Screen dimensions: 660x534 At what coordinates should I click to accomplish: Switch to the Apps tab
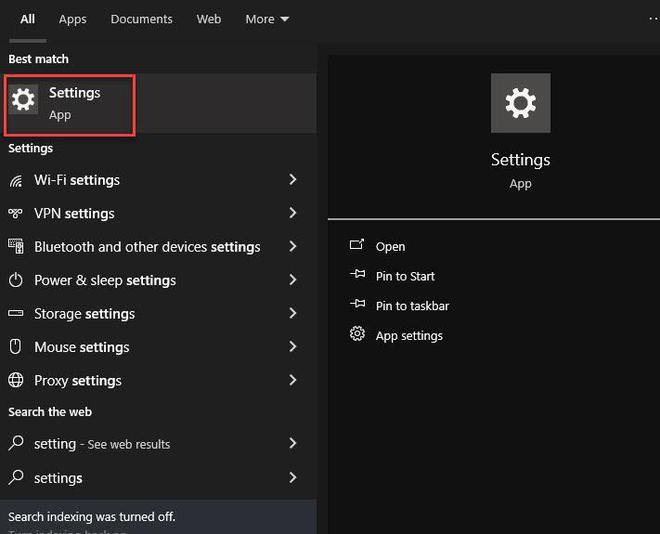[73, 19]
